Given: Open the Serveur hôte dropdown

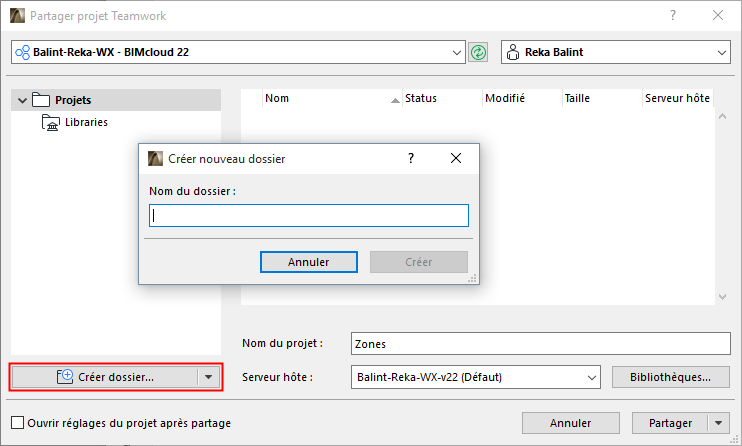Looking at the screenshot, I should (x=589, y=377).
